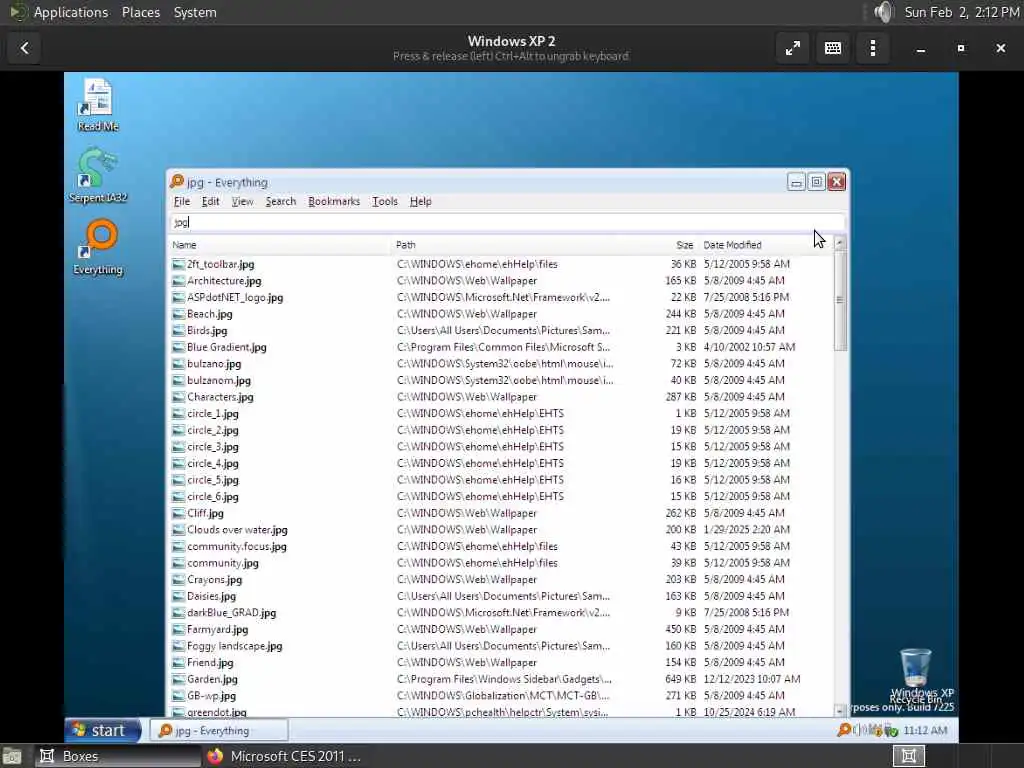Click the Microsoft CES 2011 taskbar entry
This screenshot has width=1024, height=768.
pos(284,756)
